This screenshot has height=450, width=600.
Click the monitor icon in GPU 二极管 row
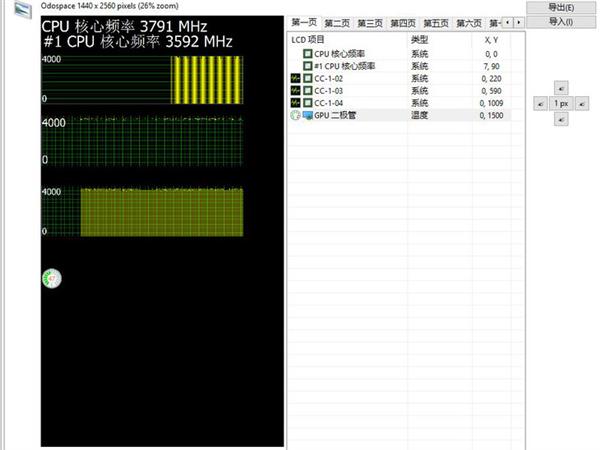coord(308,116)
